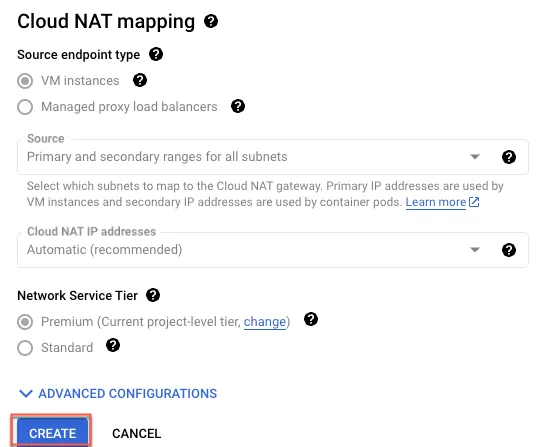545x447 pixels.
Task: Select the VM instances radio button
Action: coord(25,81)
